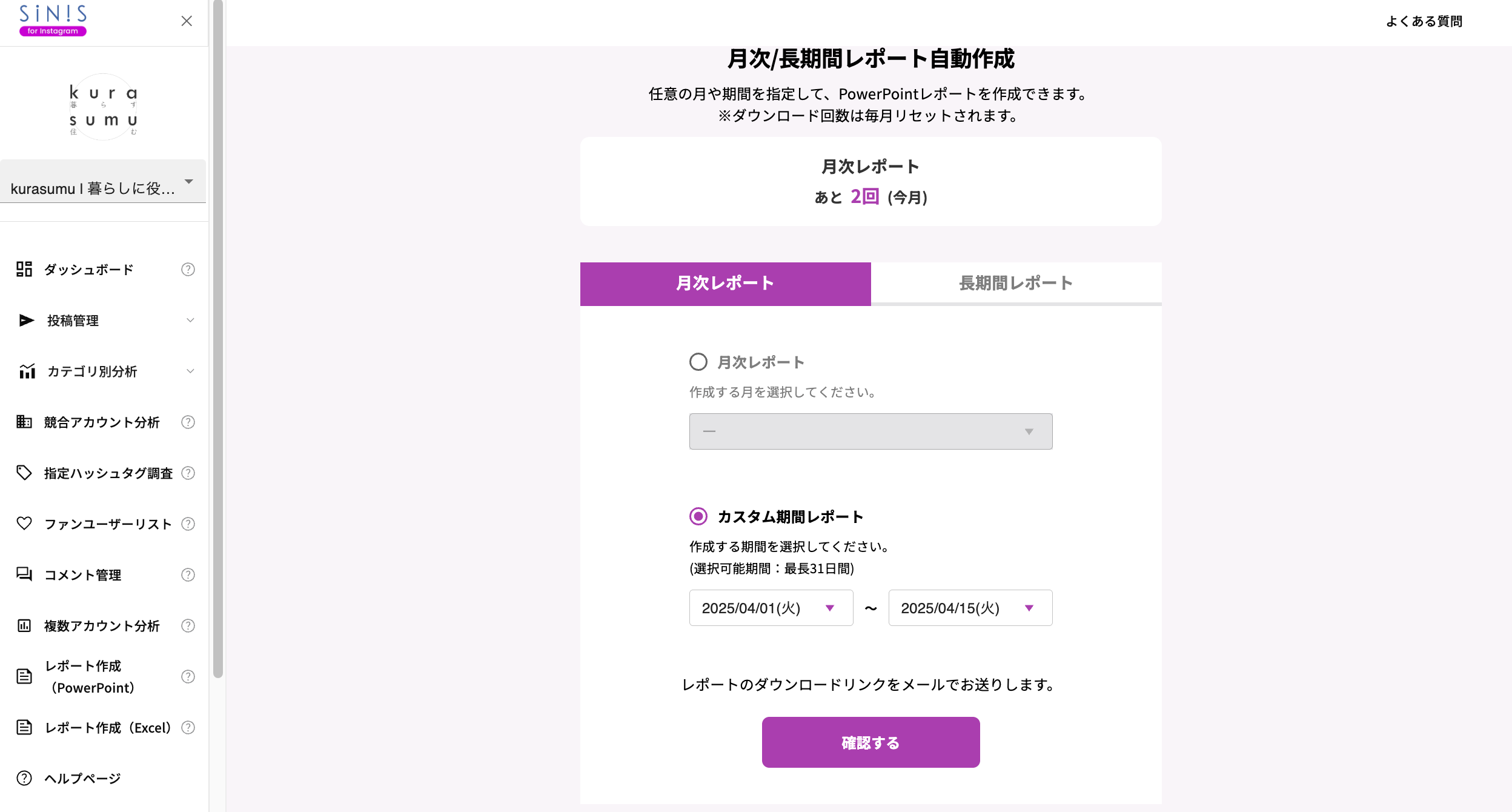This screenshot has height=812, width=1512.
Task: Open the 2025/04/01 start date picker
Action: click(770, 608)
